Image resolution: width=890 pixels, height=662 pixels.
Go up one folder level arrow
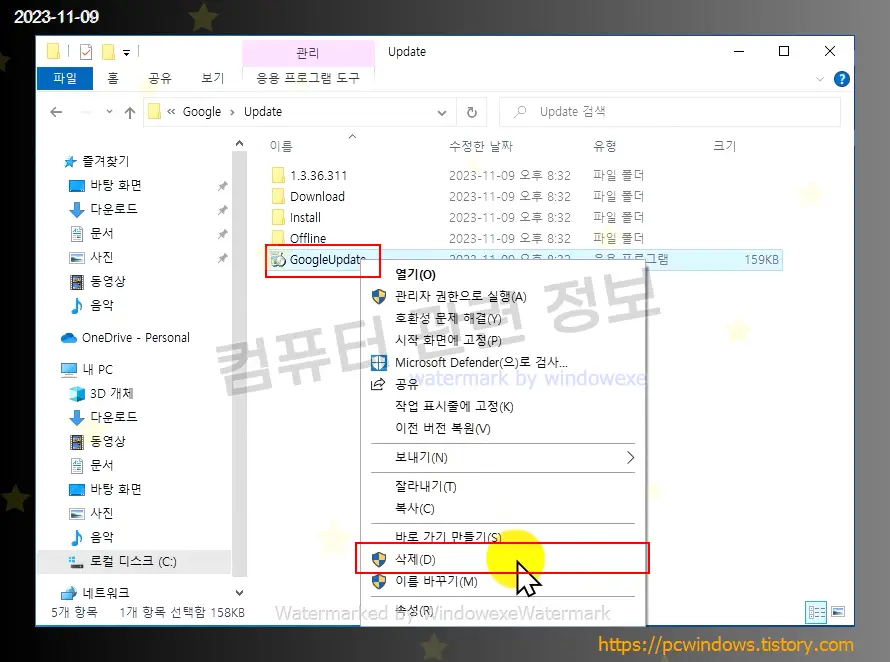[x=130, y=112]
